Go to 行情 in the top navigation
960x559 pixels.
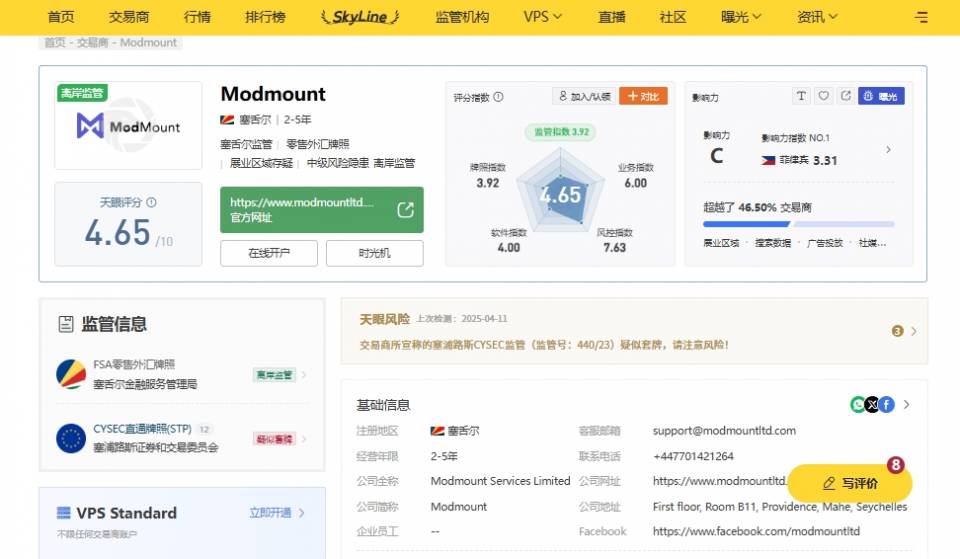click(197, 17)
